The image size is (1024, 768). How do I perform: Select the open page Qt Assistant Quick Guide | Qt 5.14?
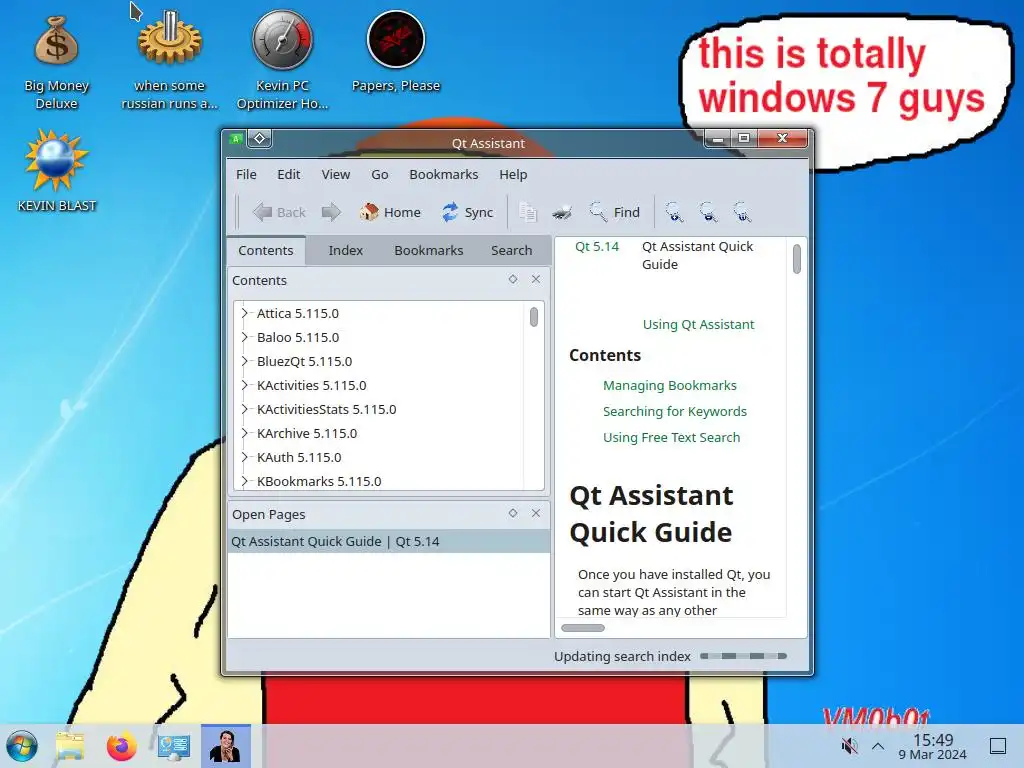[389, 541]
